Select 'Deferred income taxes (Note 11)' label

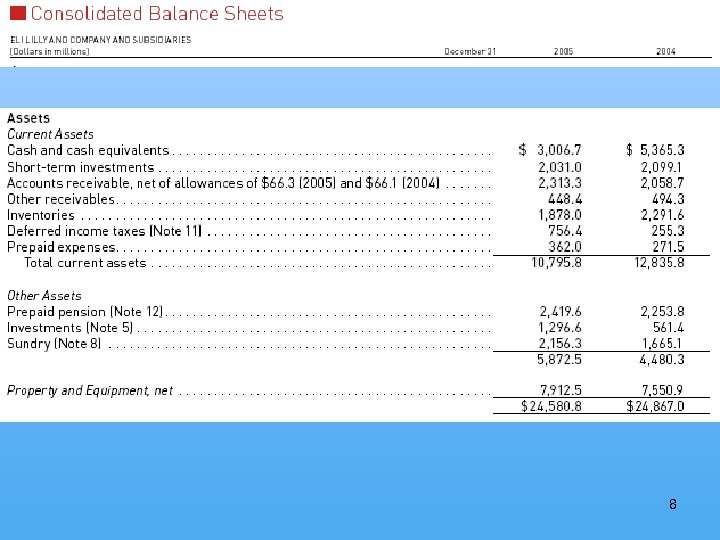point(105,231)
